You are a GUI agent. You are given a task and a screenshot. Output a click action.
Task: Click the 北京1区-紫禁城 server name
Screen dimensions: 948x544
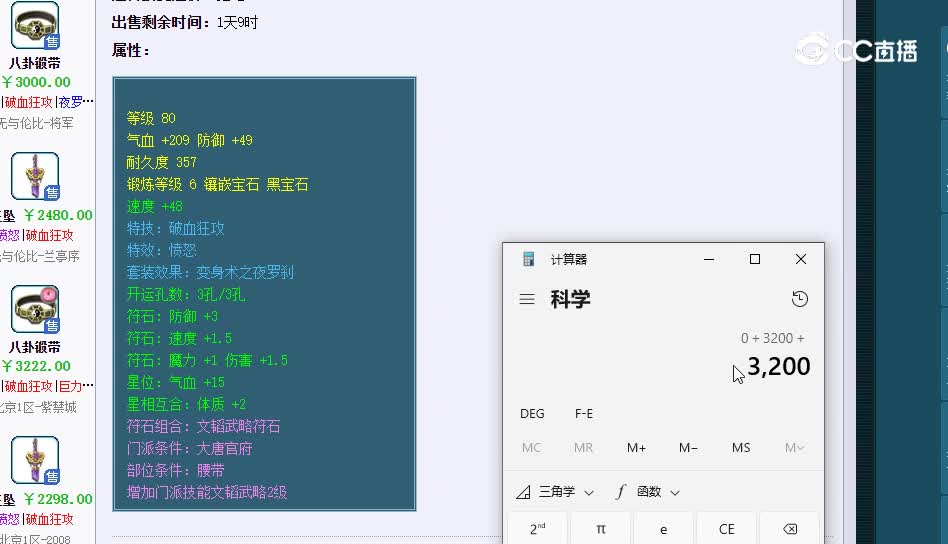coord(38,407)
